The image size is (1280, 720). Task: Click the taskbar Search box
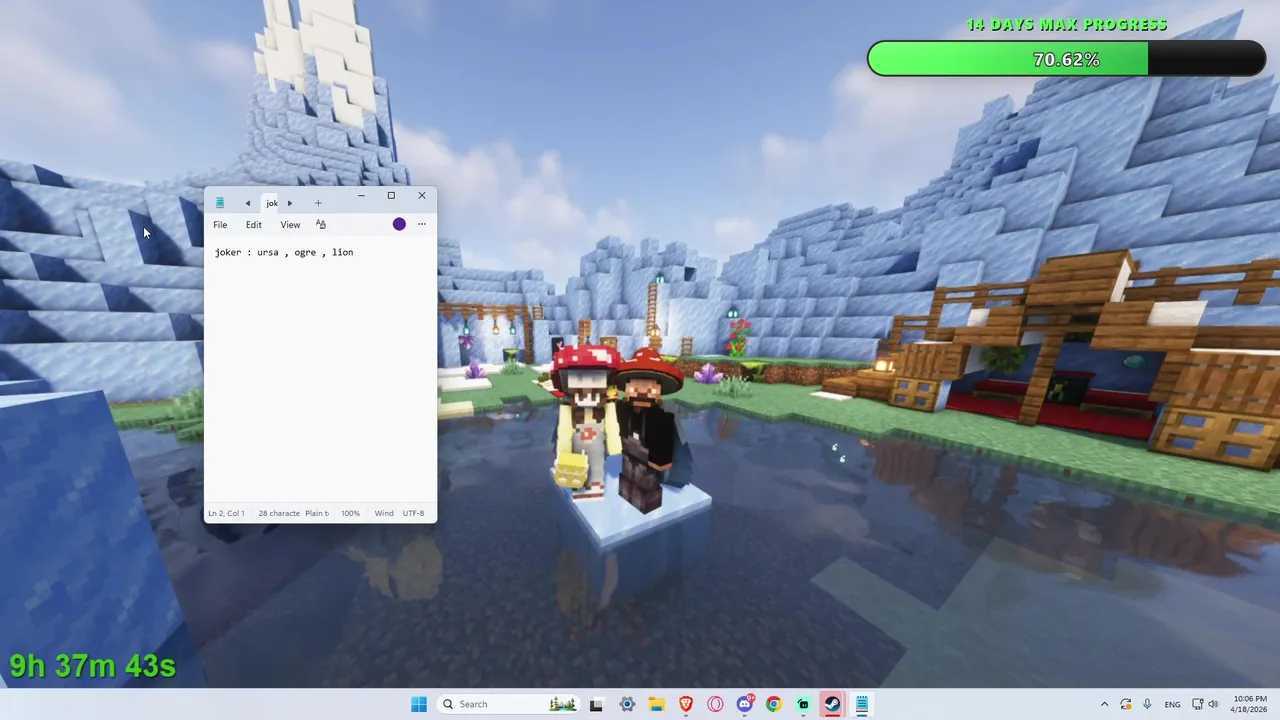coord(508,704)
